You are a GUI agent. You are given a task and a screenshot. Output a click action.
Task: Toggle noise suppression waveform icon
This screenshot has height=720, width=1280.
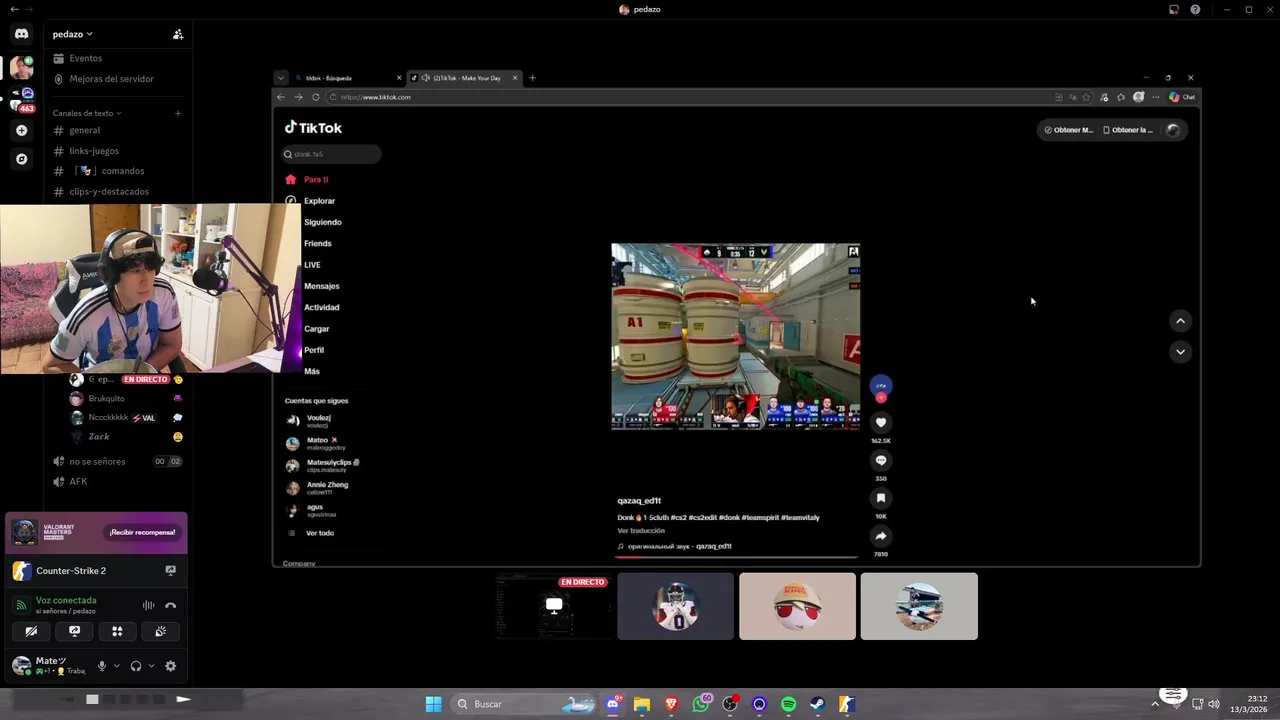click(x=148, y=605)
